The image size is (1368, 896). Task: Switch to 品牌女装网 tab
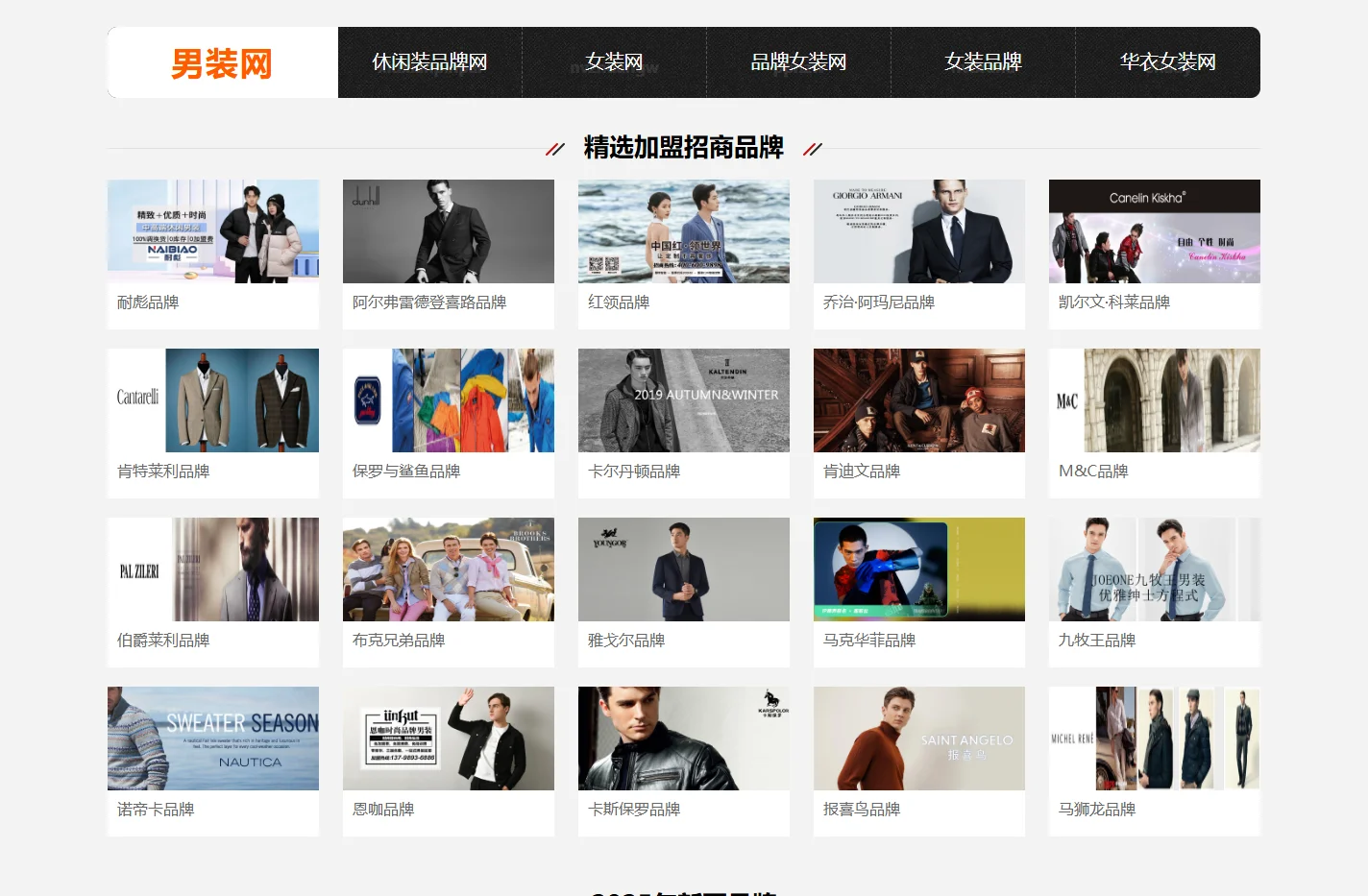coord(798,62)
